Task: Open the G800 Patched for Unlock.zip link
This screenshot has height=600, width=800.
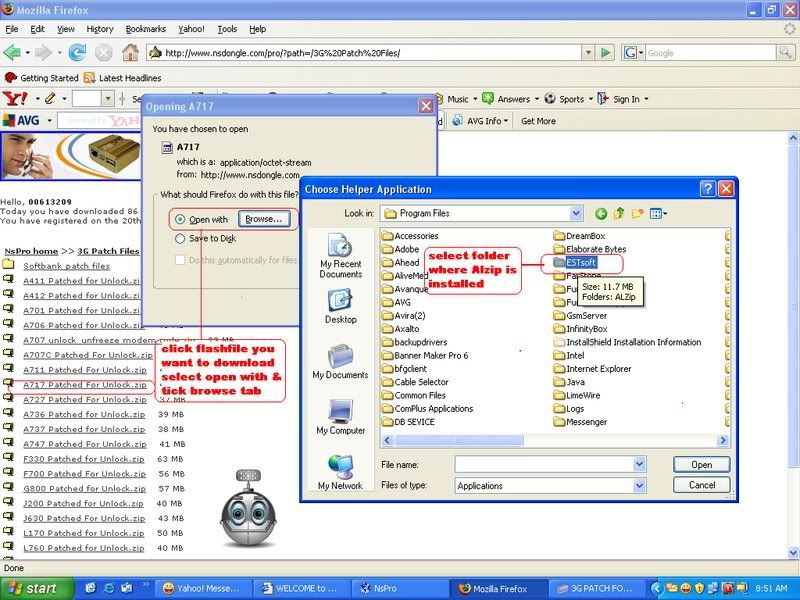Action: [84, 488]
